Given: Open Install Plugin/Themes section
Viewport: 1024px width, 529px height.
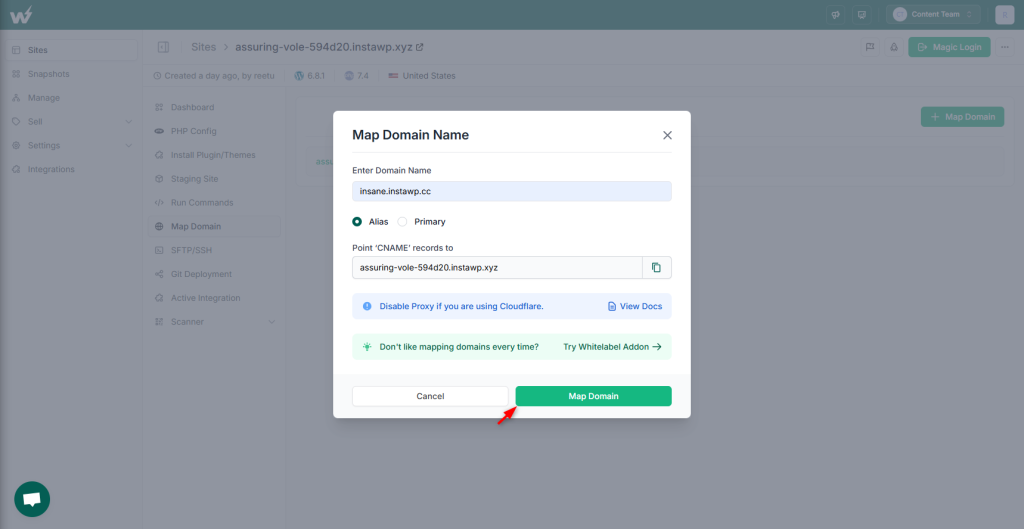Looking at the screenshot, I should click(214, 155).
